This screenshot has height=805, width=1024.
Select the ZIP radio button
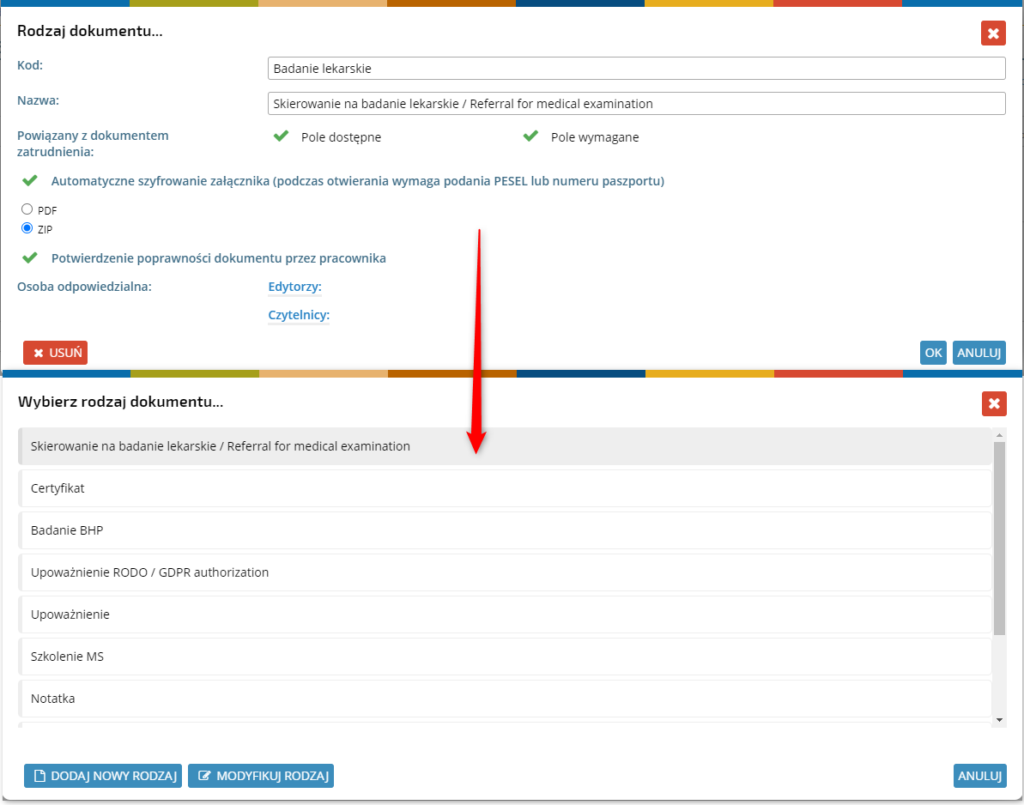coord(27,228)
